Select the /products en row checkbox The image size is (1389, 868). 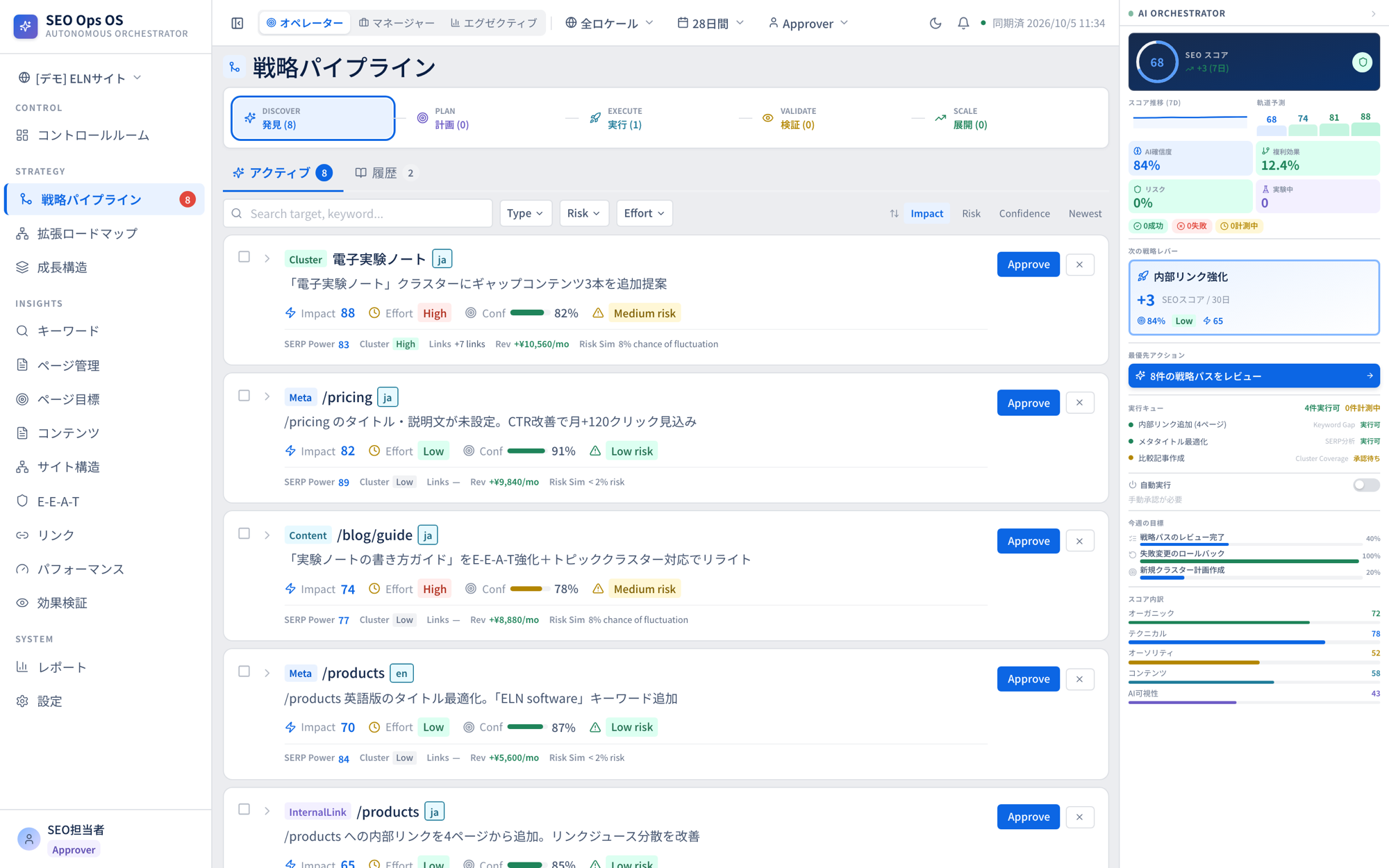click(244, 671)
